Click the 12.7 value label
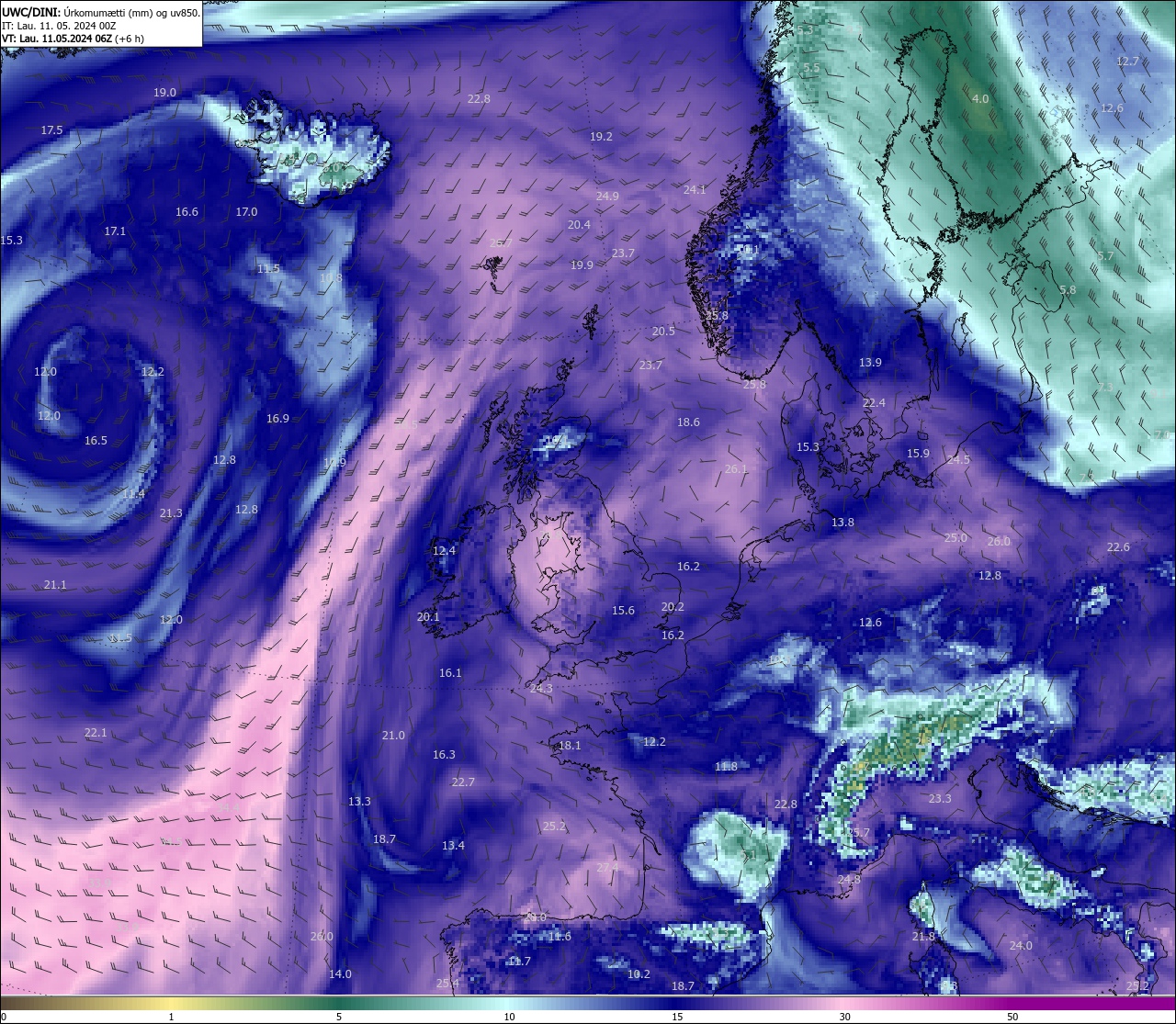Viewport: 1176px width, 1024px height. coord(1127,62)
